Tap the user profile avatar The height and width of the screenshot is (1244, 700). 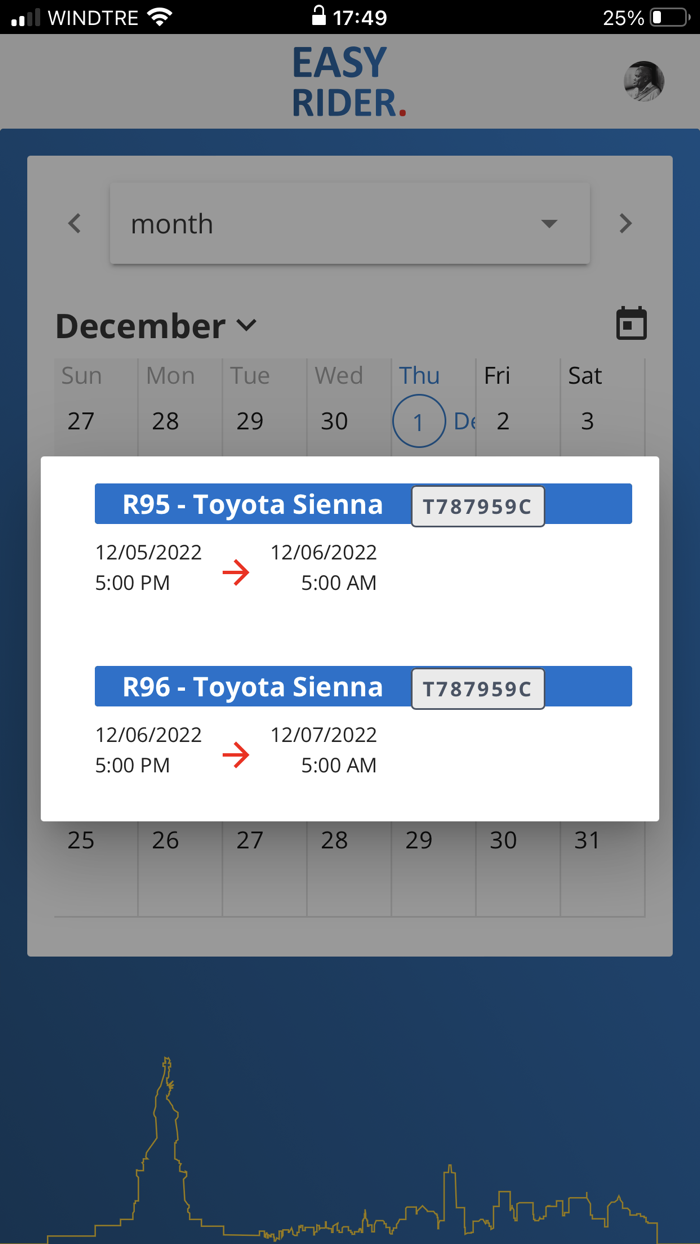(643, 82)
